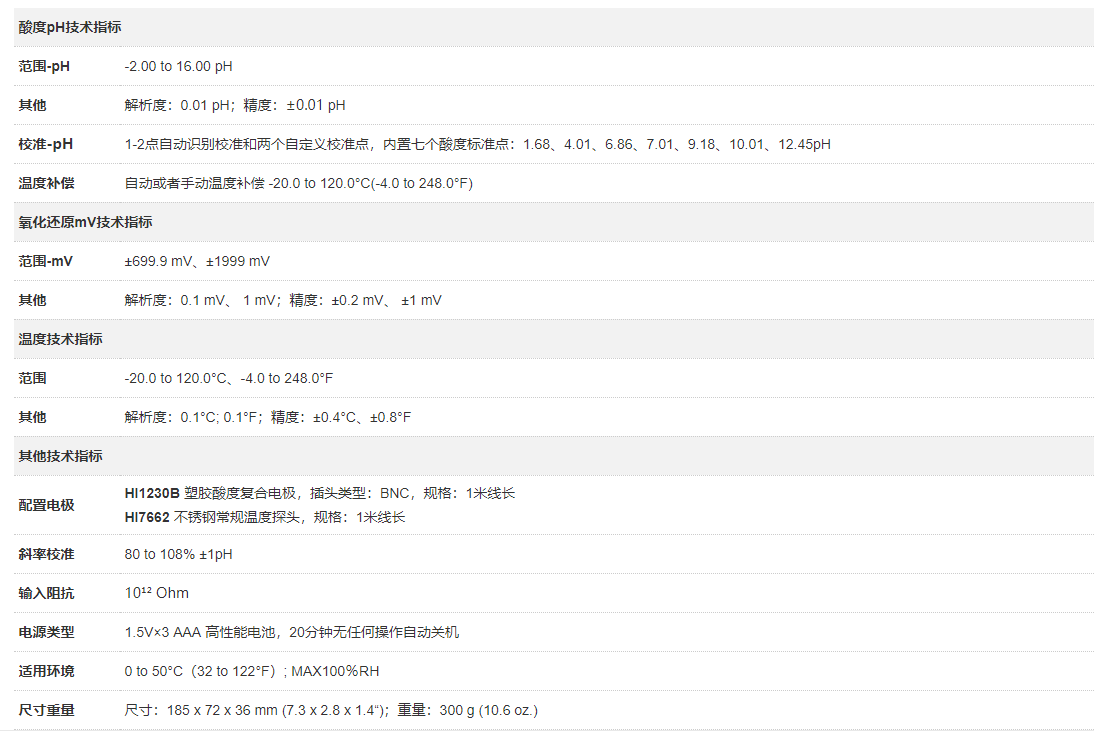Select the 范围-pH row label
Viewport: 1094px width, 735px height.
[x=45, y=66]
